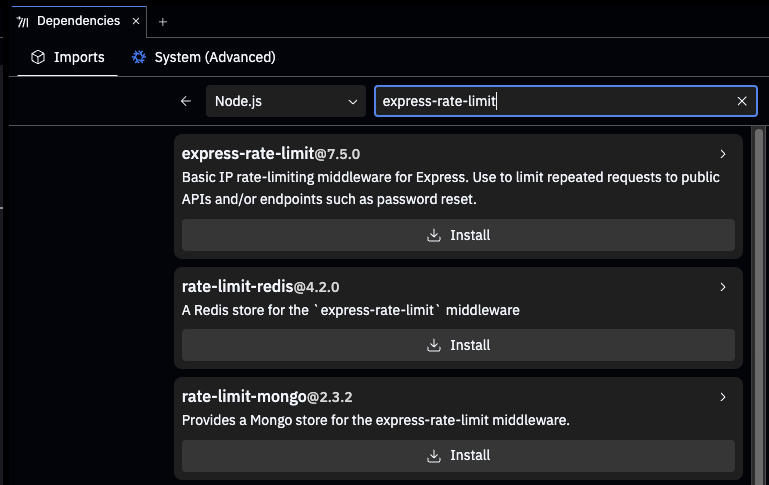Click the express-rate-limit@7.5.0 title
Screen dimensions: 769x485
click(271, 154)
